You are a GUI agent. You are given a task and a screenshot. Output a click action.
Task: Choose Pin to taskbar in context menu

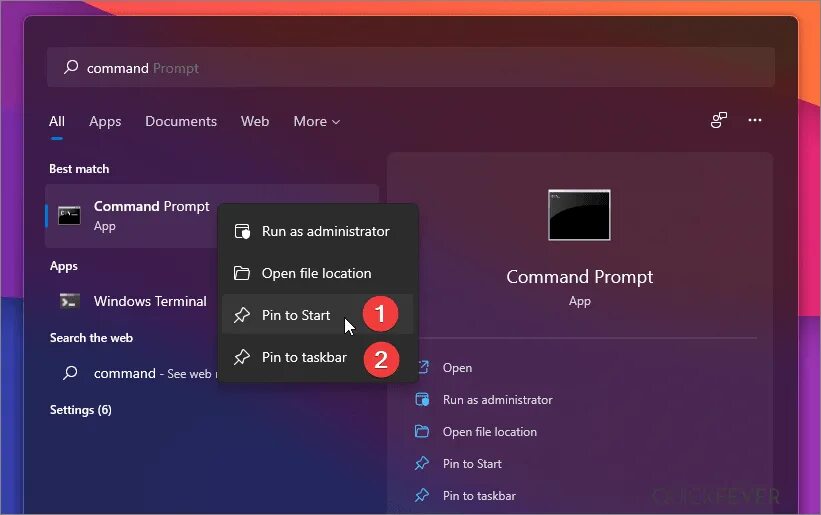coord(317,357)
